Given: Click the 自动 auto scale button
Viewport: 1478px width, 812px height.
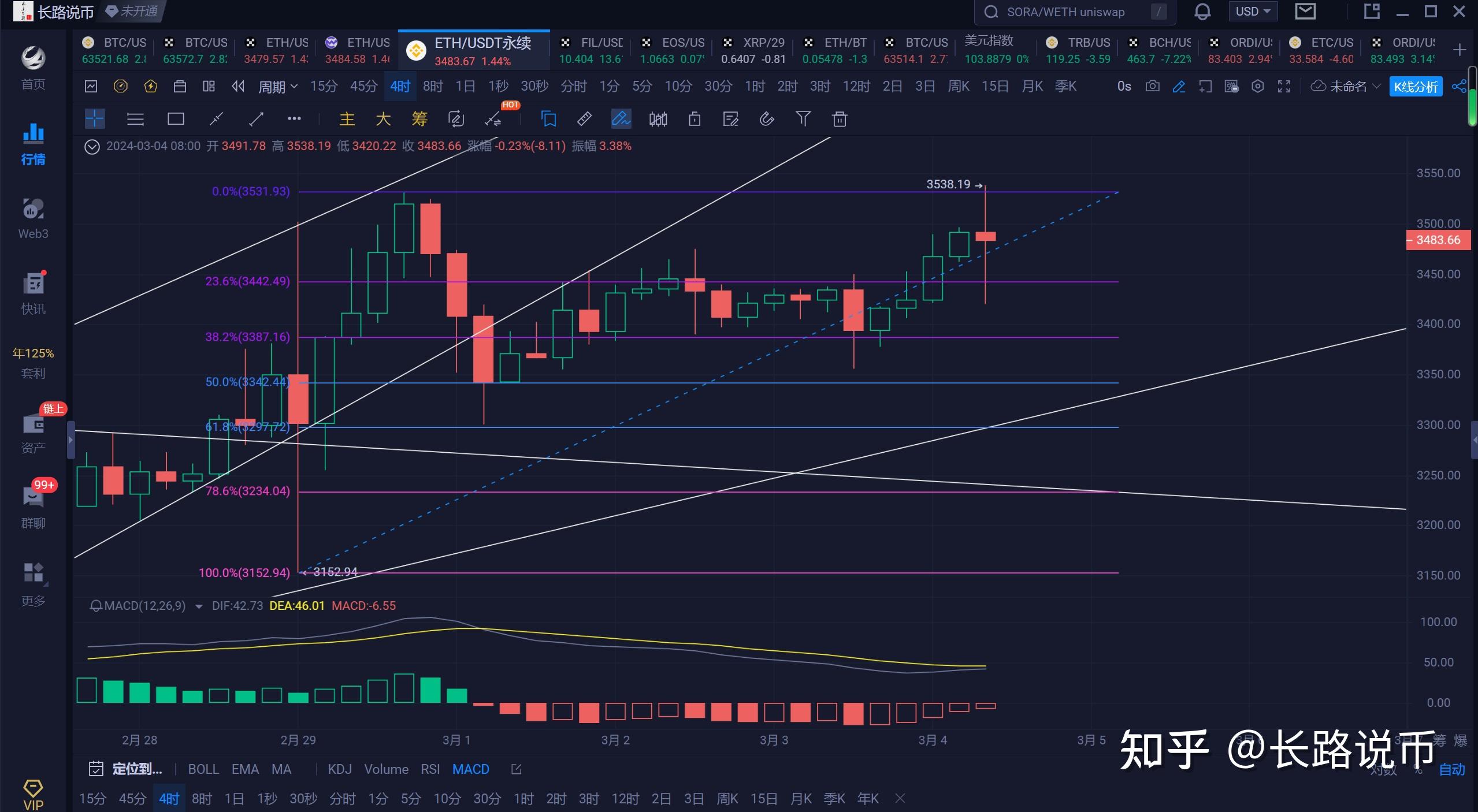Looking at the screenshot, I should [x=1452, y=769].
